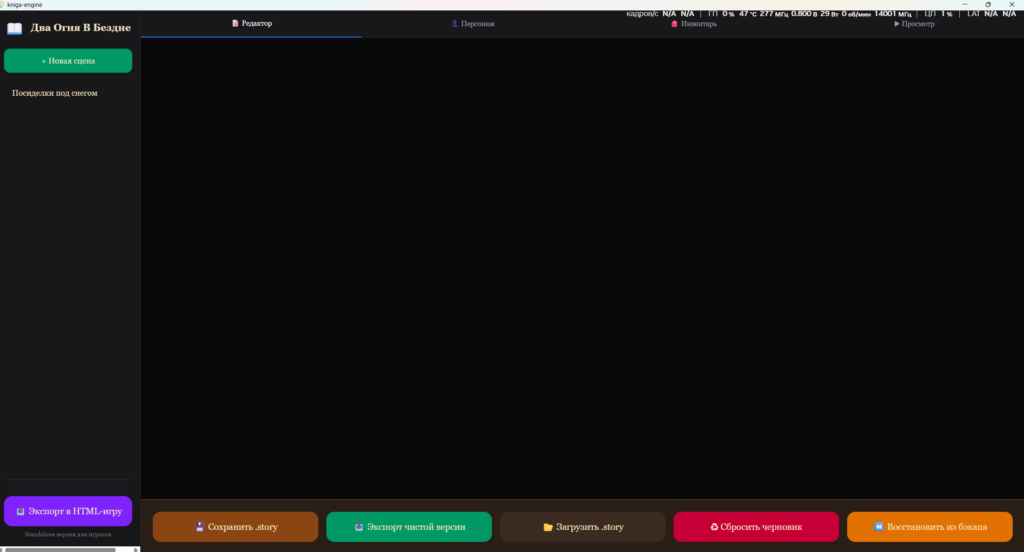Screen dimensions: 1024x552
Task: Click the play icon on the Просмотр tab
Action: pos(897,23)
